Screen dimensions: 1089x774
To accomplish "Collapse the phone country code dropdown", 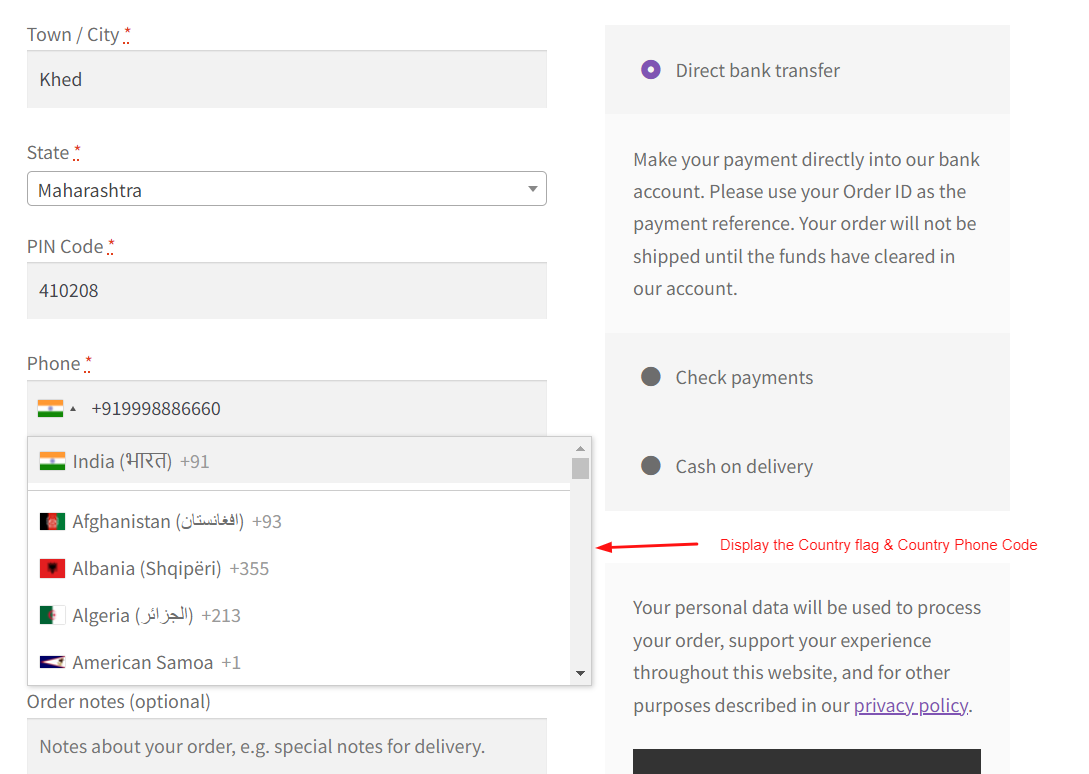I will (71, 407).
